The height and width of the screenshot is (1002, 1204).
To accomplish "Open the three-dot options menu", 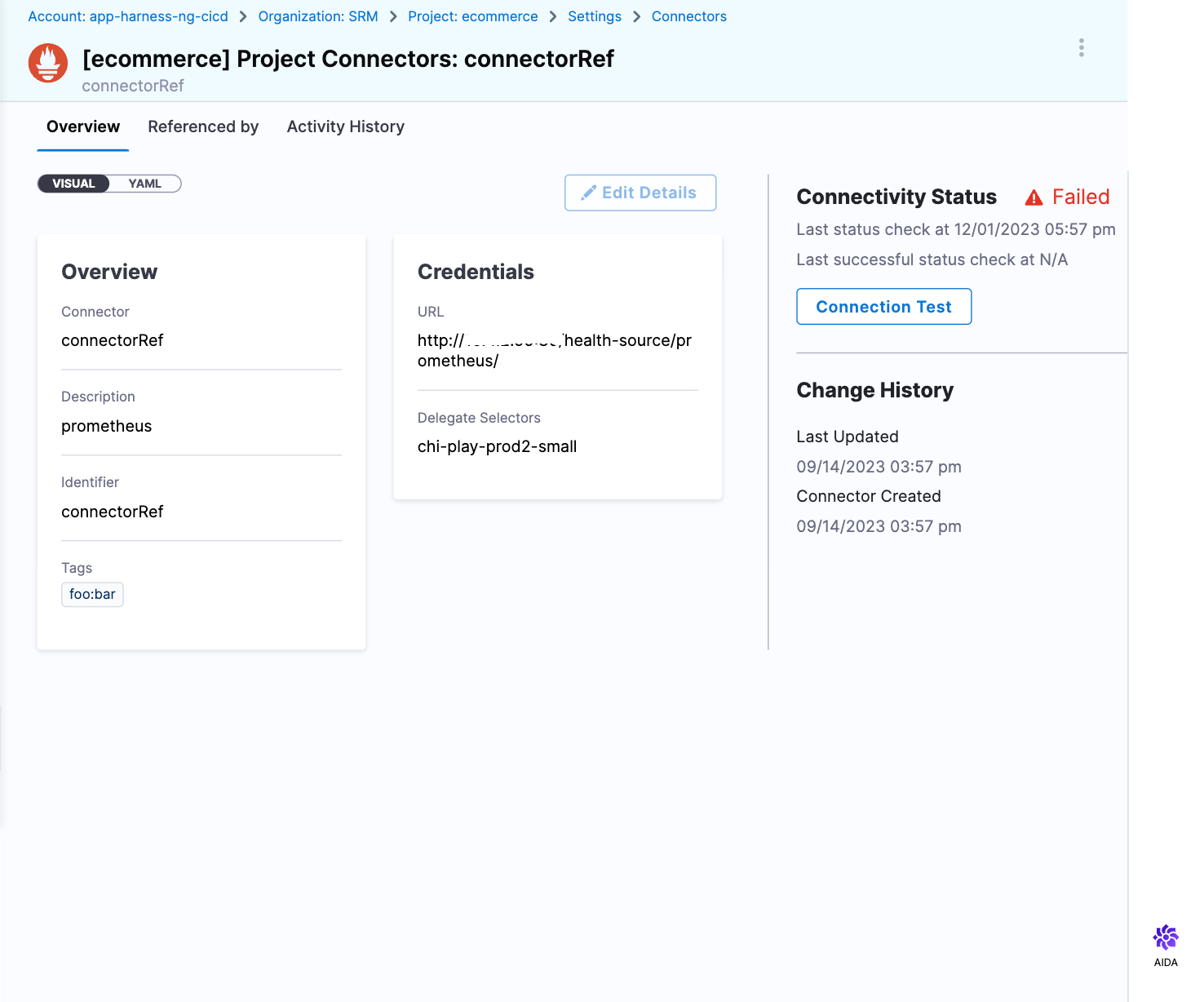I will (1081, 47).
